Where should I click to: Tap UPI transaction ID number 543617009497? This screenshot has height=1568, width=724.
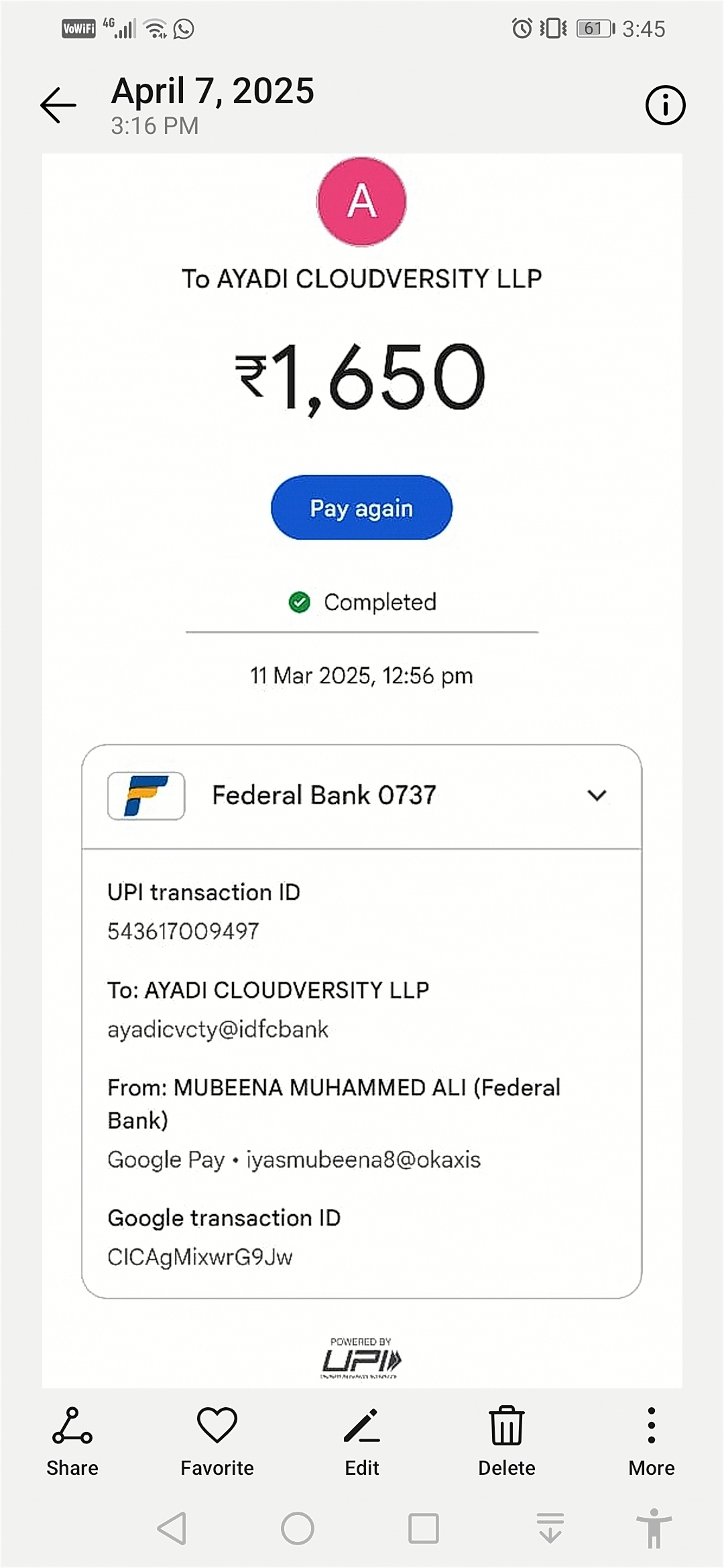click(183, 931)
